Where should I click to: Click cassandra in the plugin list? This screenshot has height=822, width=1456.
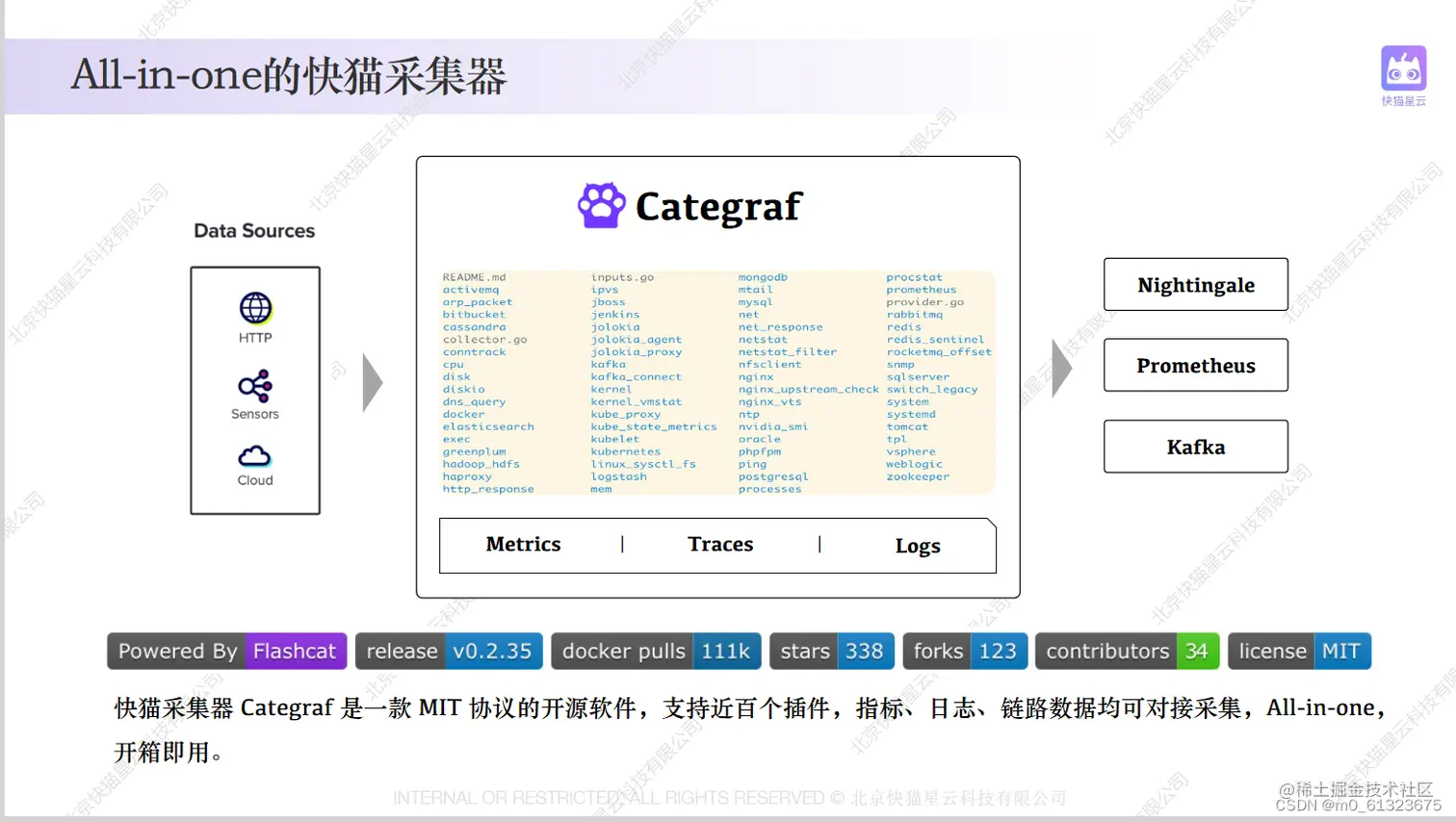pos(474,327)
